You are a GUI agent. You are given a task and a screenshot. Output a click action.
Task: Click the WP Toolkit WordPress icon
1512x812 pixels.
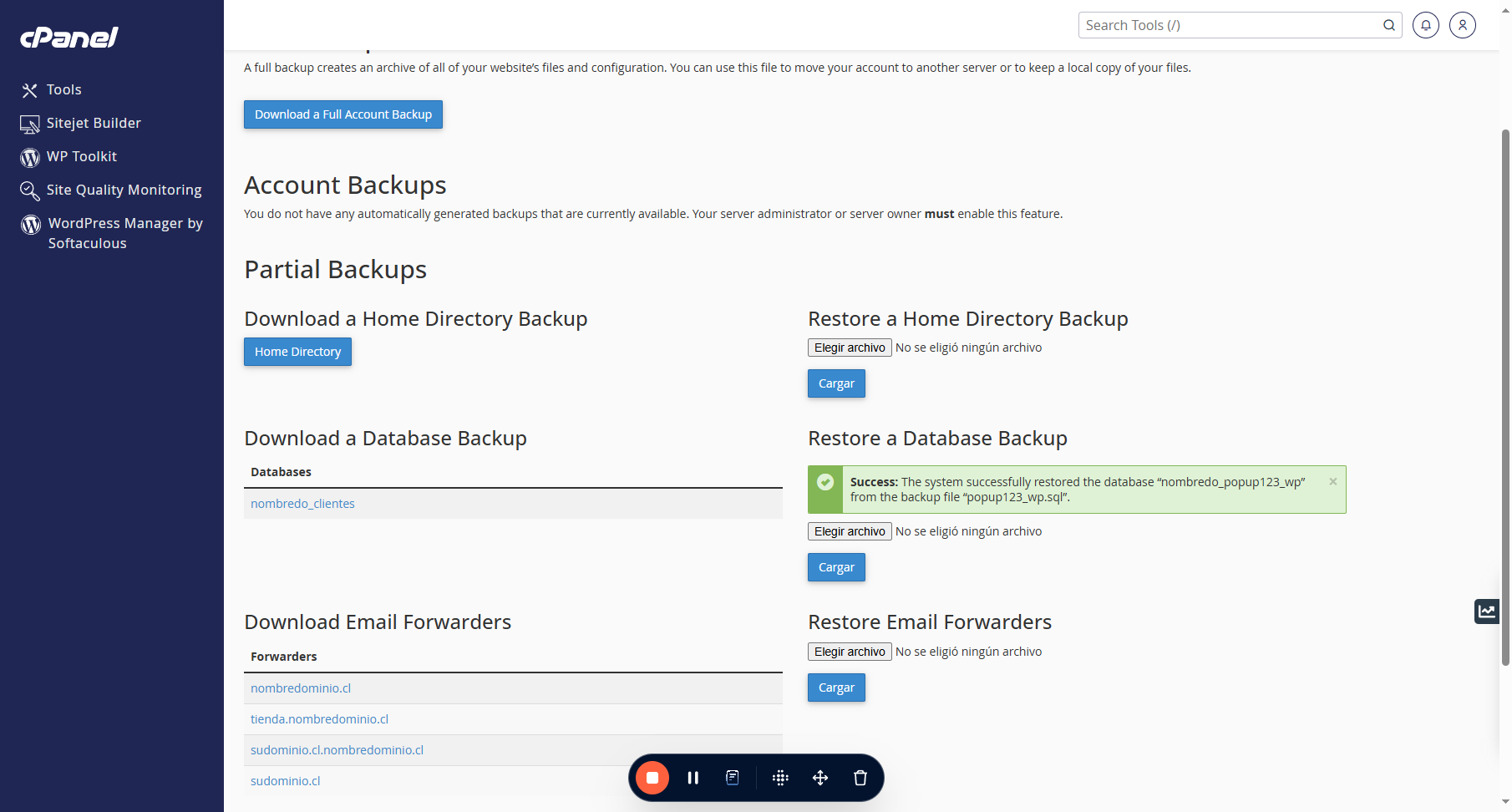coord(30,157)
